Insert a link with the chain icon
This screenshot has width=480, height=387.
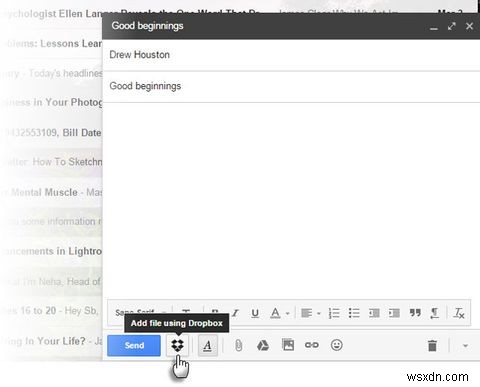[312, 345]
